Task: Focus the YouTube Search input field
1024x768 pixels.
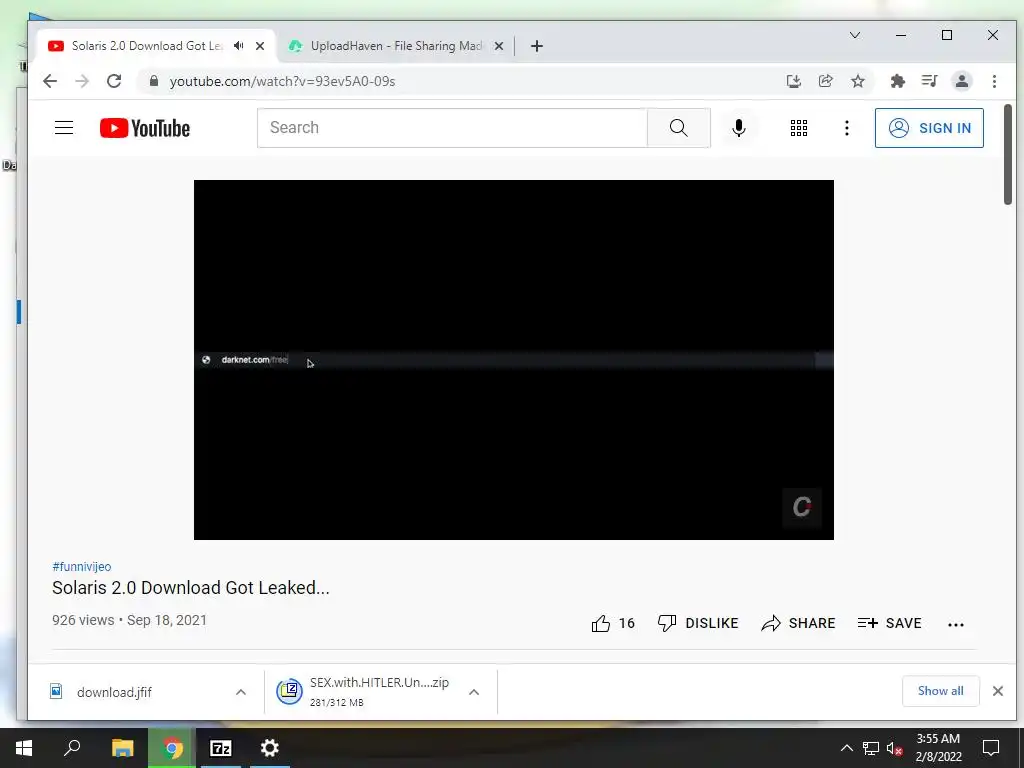Action: pos(452,128)
